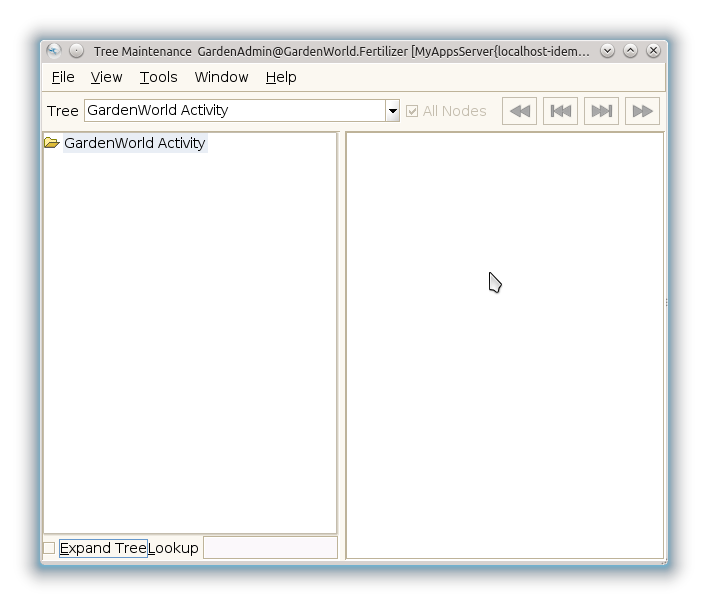Maximize the Tree Maintenance window

[x=630, y=50]
